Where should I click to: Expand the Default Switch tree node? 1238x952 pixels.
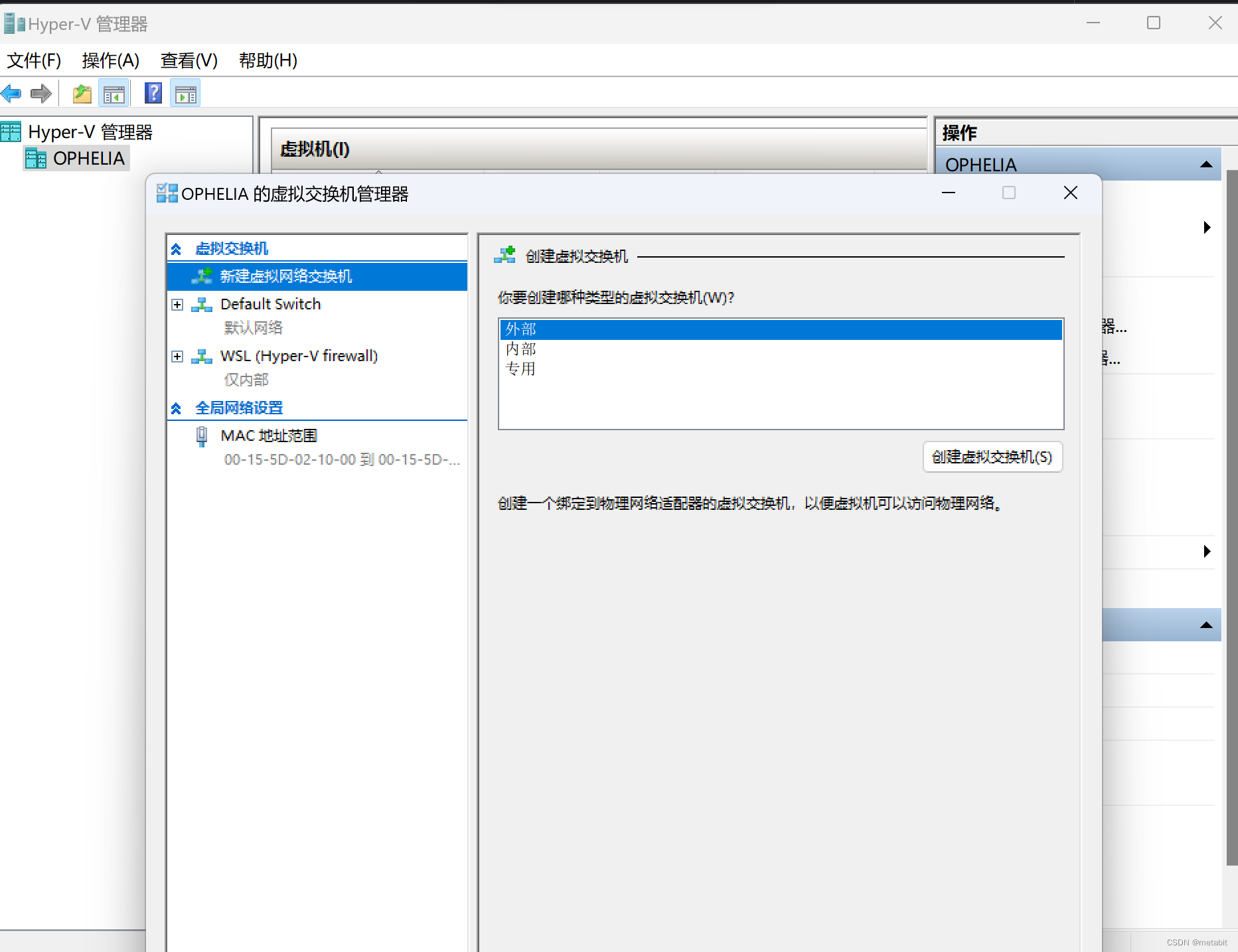pyautogui.click(x=177, y=305)
